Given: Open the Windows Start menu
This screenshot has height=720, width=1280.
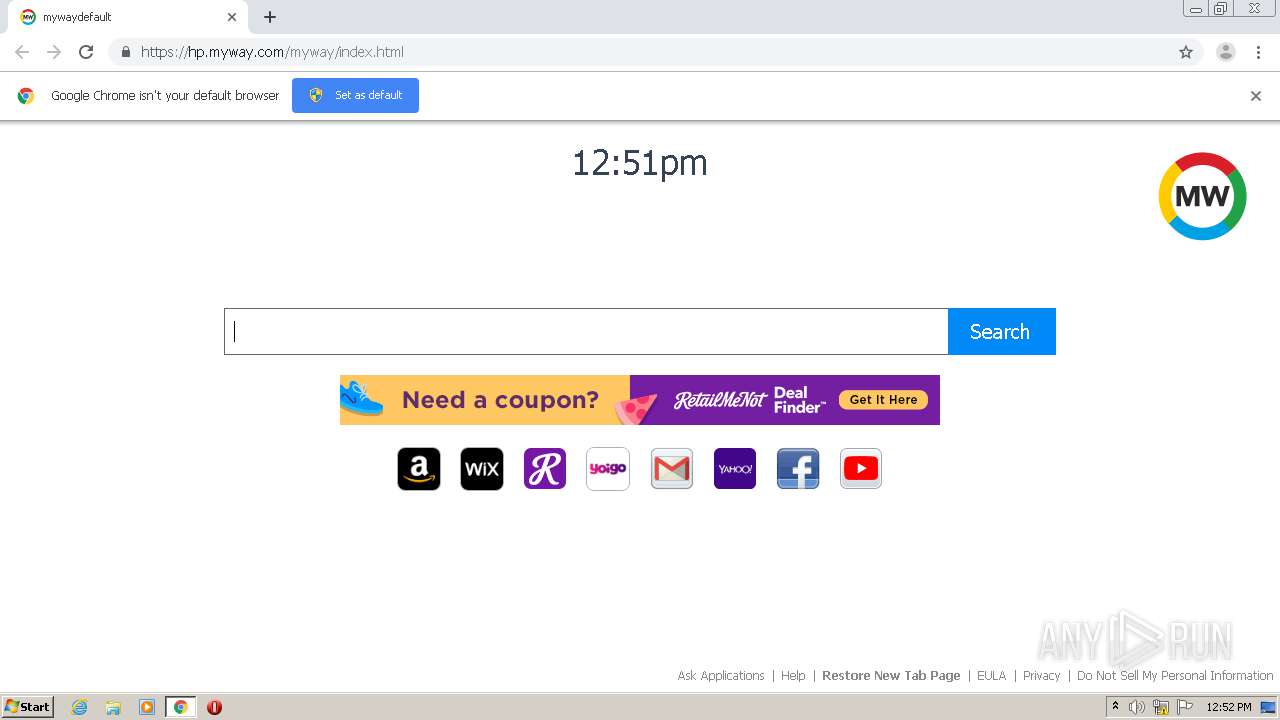Looking at the screenshot, I should click(28, 707).
